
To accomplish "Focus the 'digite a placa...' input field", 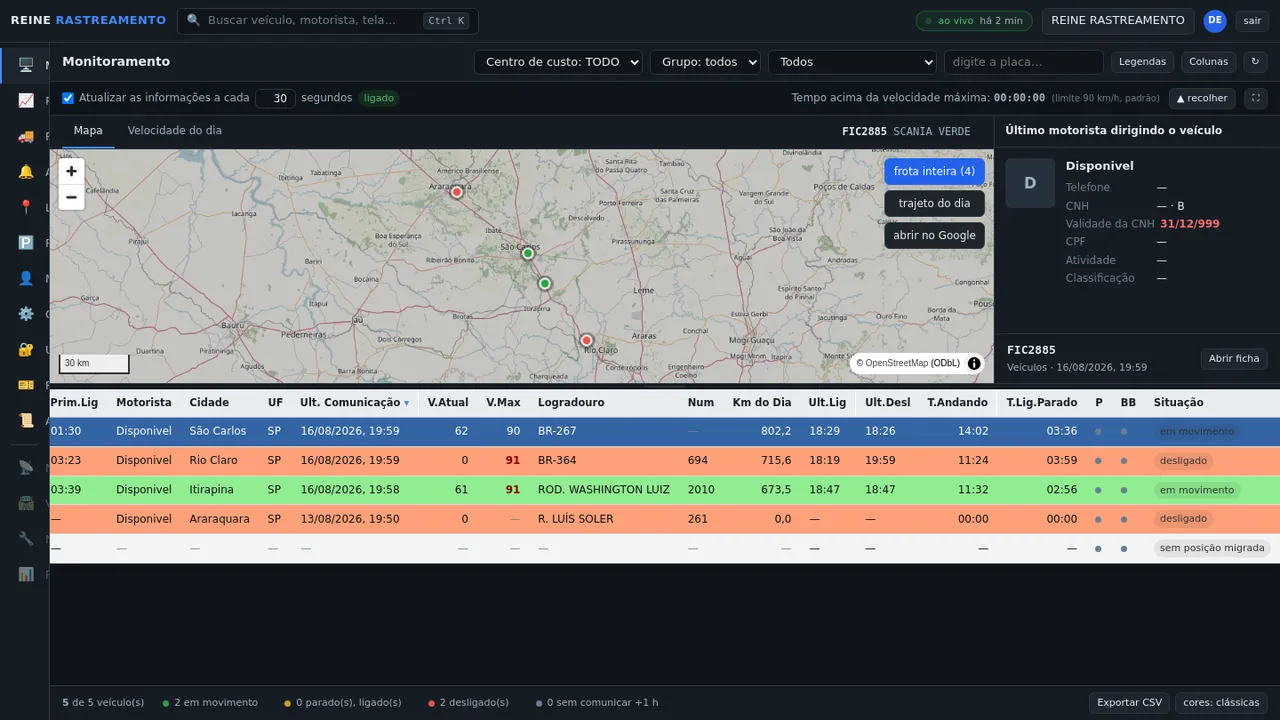I will tap(1023, 62).
